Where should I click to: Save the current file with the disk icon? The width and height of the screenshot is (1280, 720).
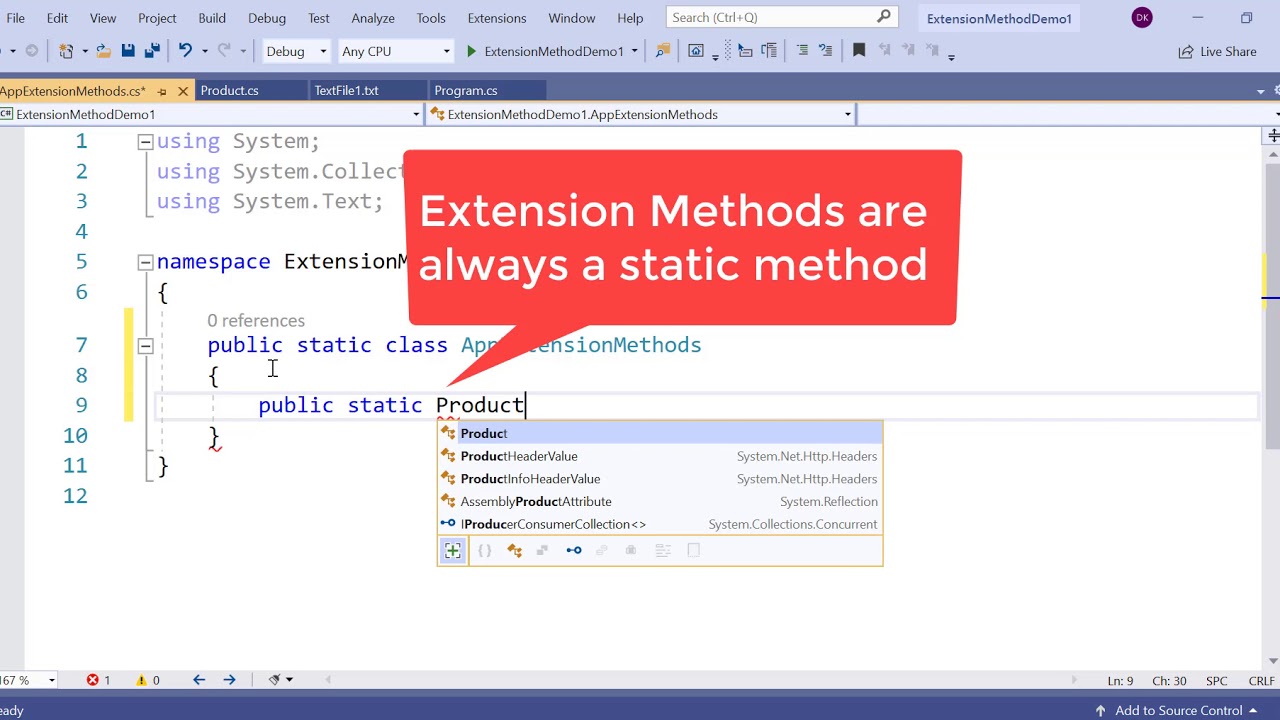coord(128,51)
